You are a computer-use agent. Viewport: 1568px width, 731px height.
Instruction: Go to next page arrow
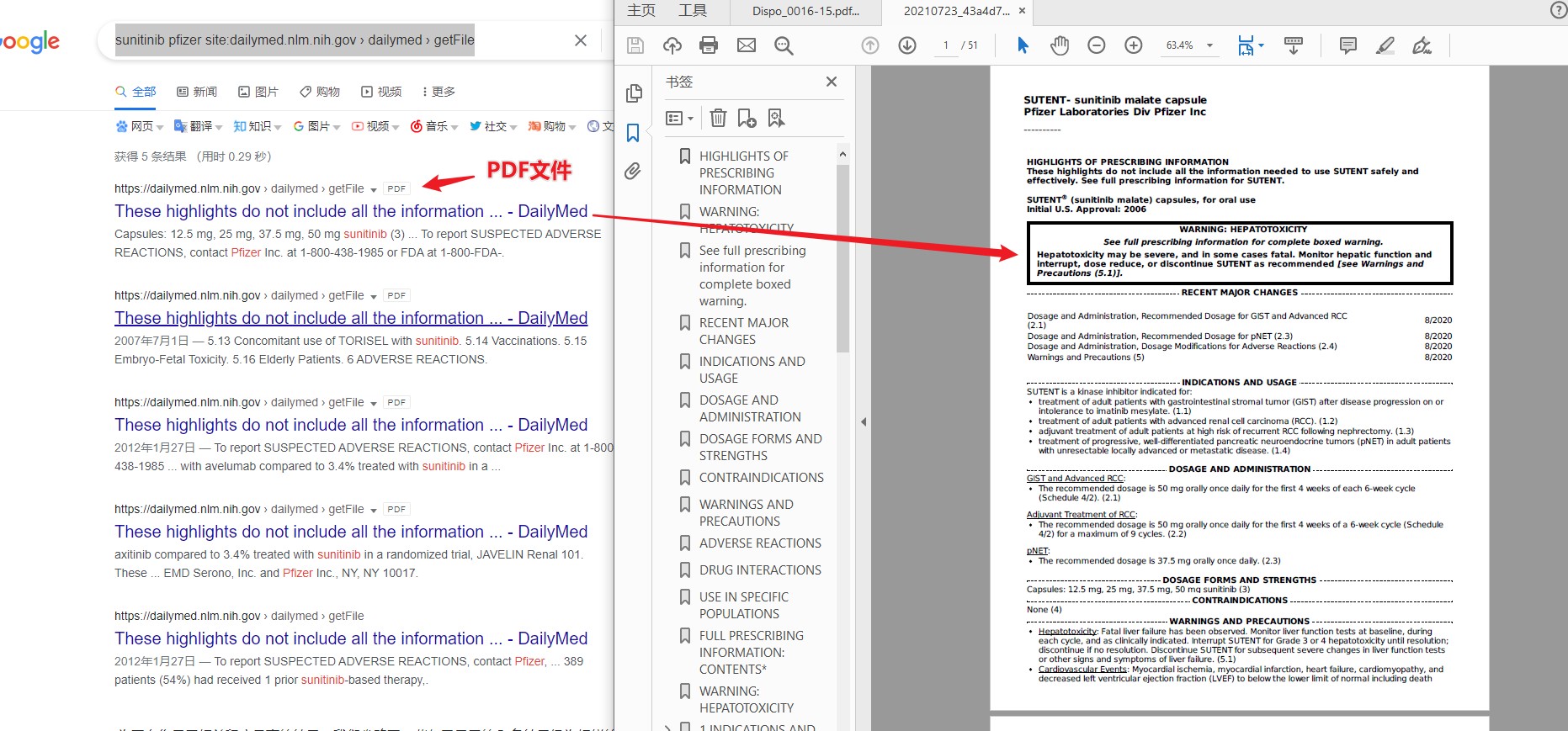907,45
